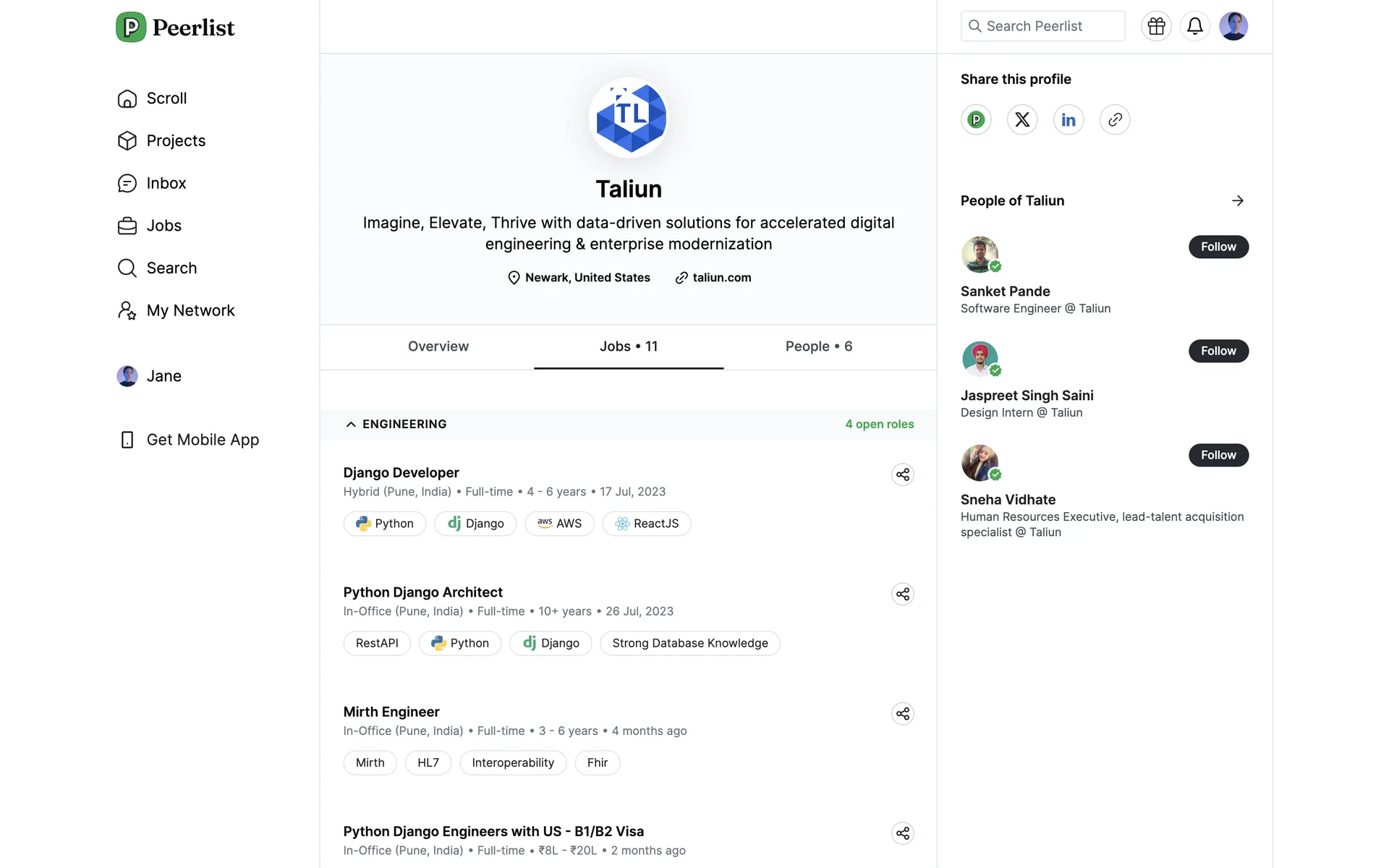Switch to the Overview tab
The height and width of the screenshot is (868, 1389).
click(x=438, y=346)
